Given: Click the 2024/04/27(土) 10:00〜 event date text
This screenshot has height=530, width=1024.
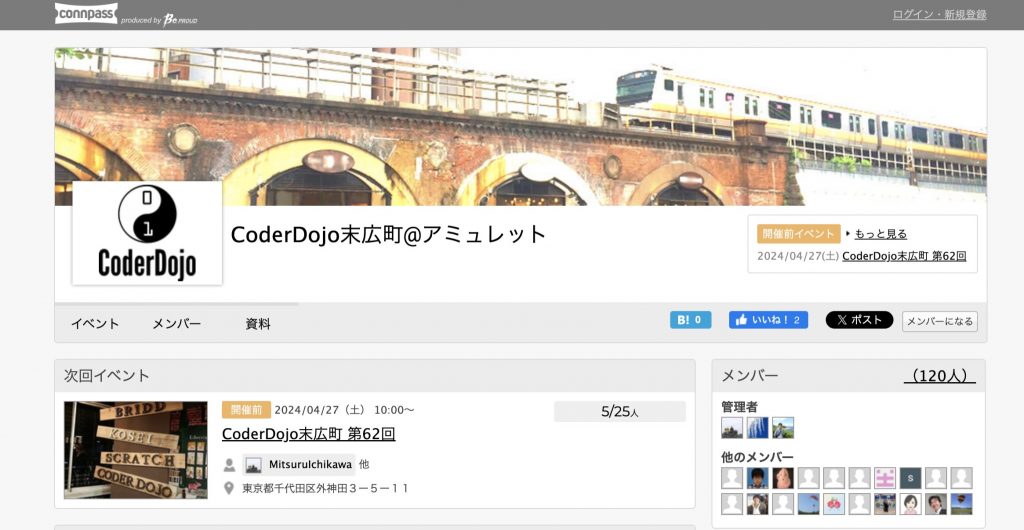Looking at the screenshot, I should pos(344,410).
